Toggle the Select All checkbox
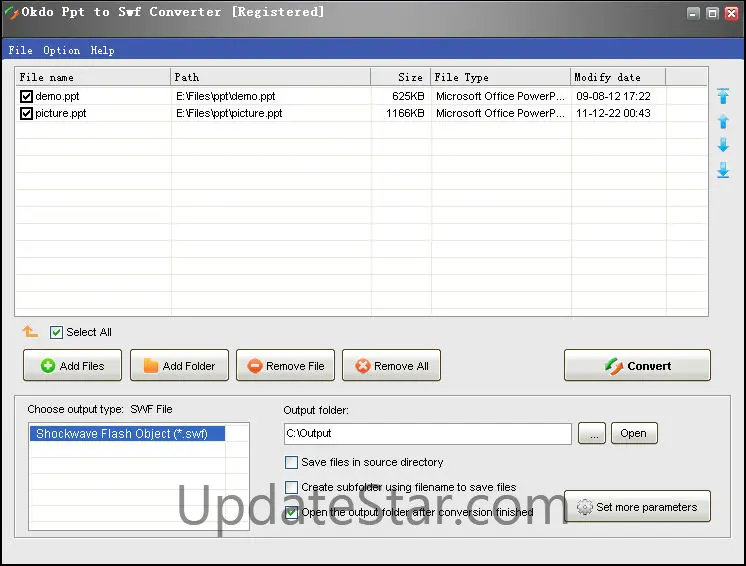The height and width of the screenshot is (566, 746). coord(56,332)
